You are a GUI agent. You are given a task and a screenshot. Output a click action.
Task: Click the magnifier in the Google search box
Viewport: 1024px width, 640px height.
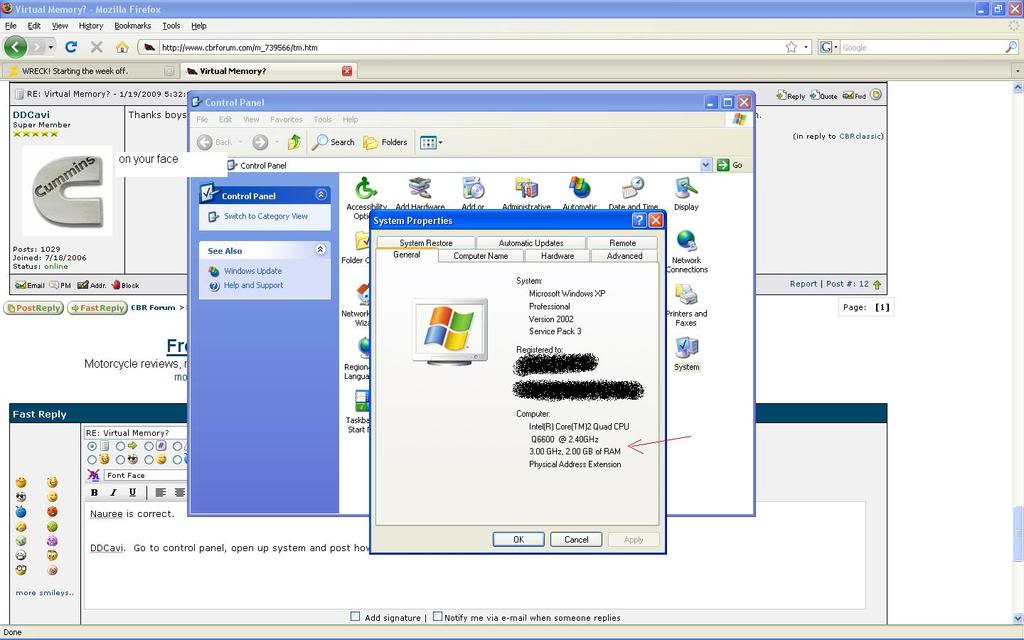1011,47
